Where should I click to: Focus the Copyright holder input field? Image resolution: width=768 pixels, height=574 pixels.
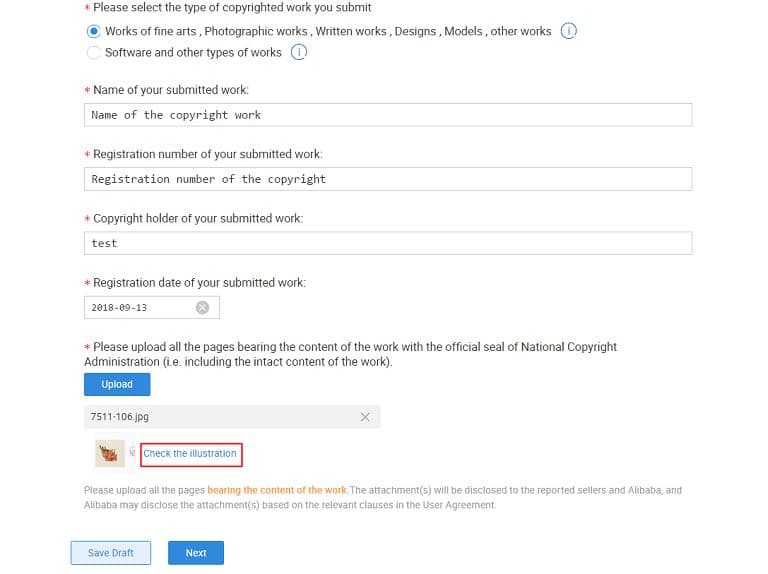388,243
